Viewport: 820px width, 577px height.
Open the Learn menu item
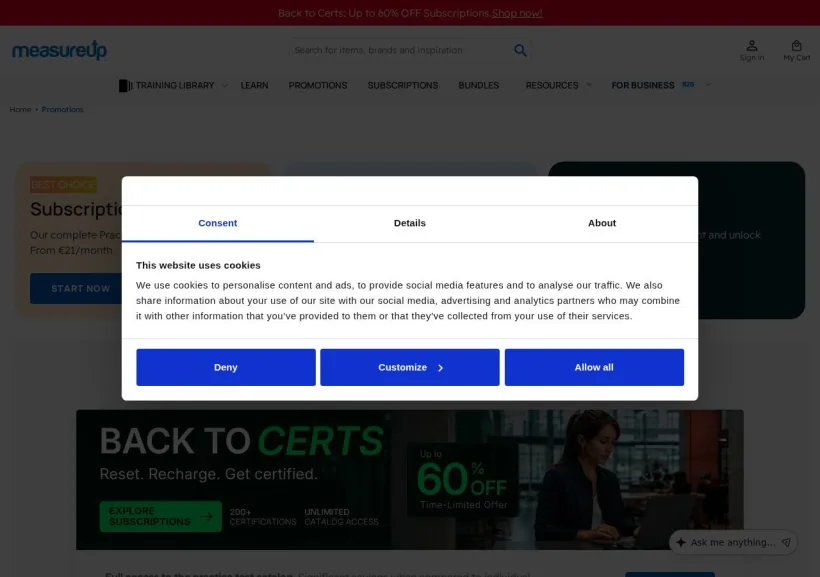(x=254, y=85)
